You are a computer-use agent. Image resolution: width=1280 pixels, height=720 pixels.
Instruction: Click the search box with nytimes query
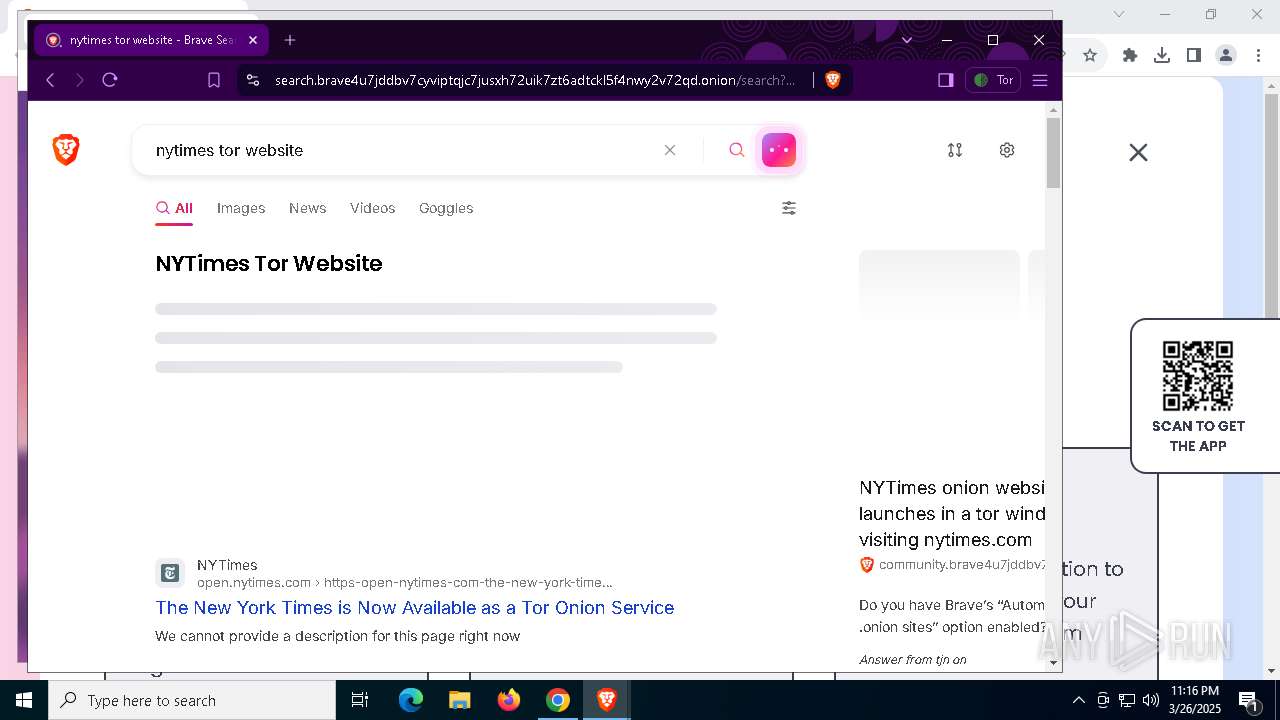(x=400, y=150)
